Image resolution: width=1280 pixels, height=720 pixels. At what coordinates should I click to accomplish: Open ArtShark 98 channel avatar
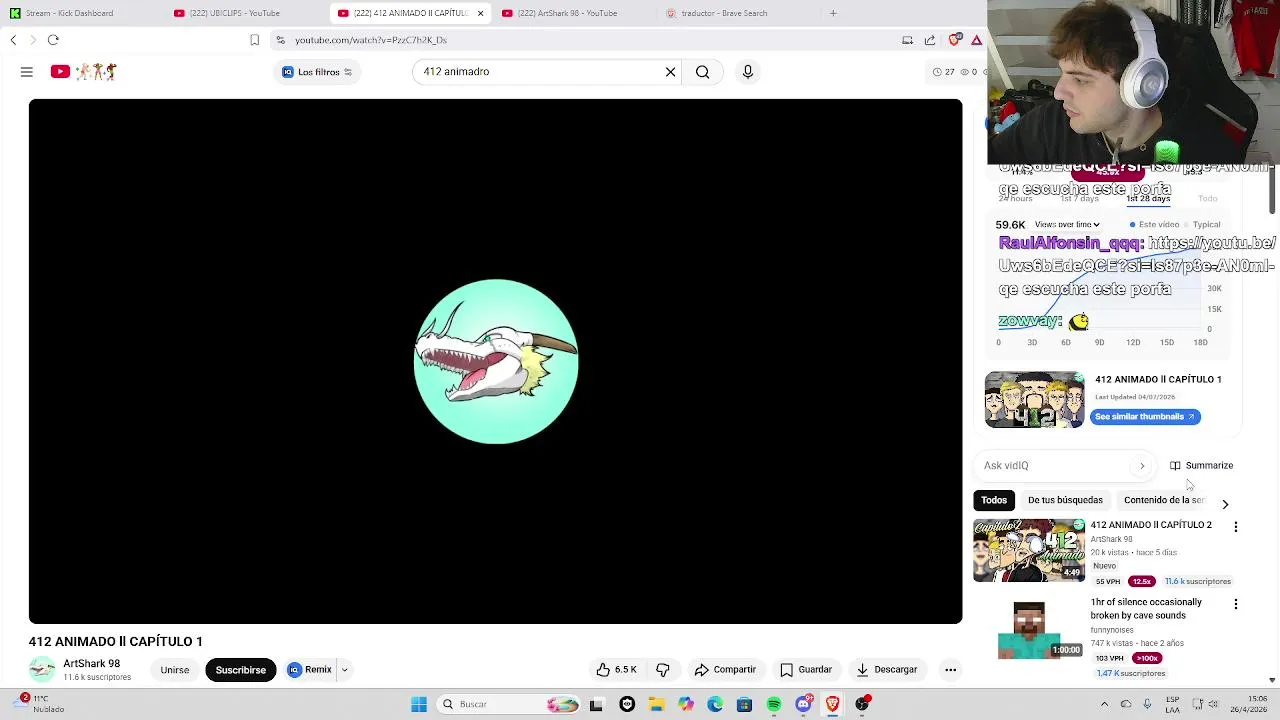42,670
